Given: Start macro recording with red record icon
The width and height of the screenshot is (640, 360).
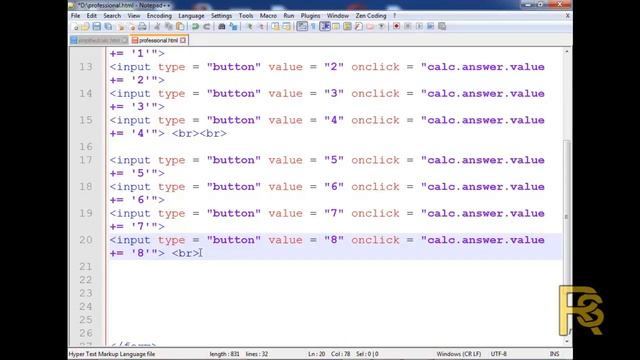Looking at the screenshot, I should pos(396,27).
